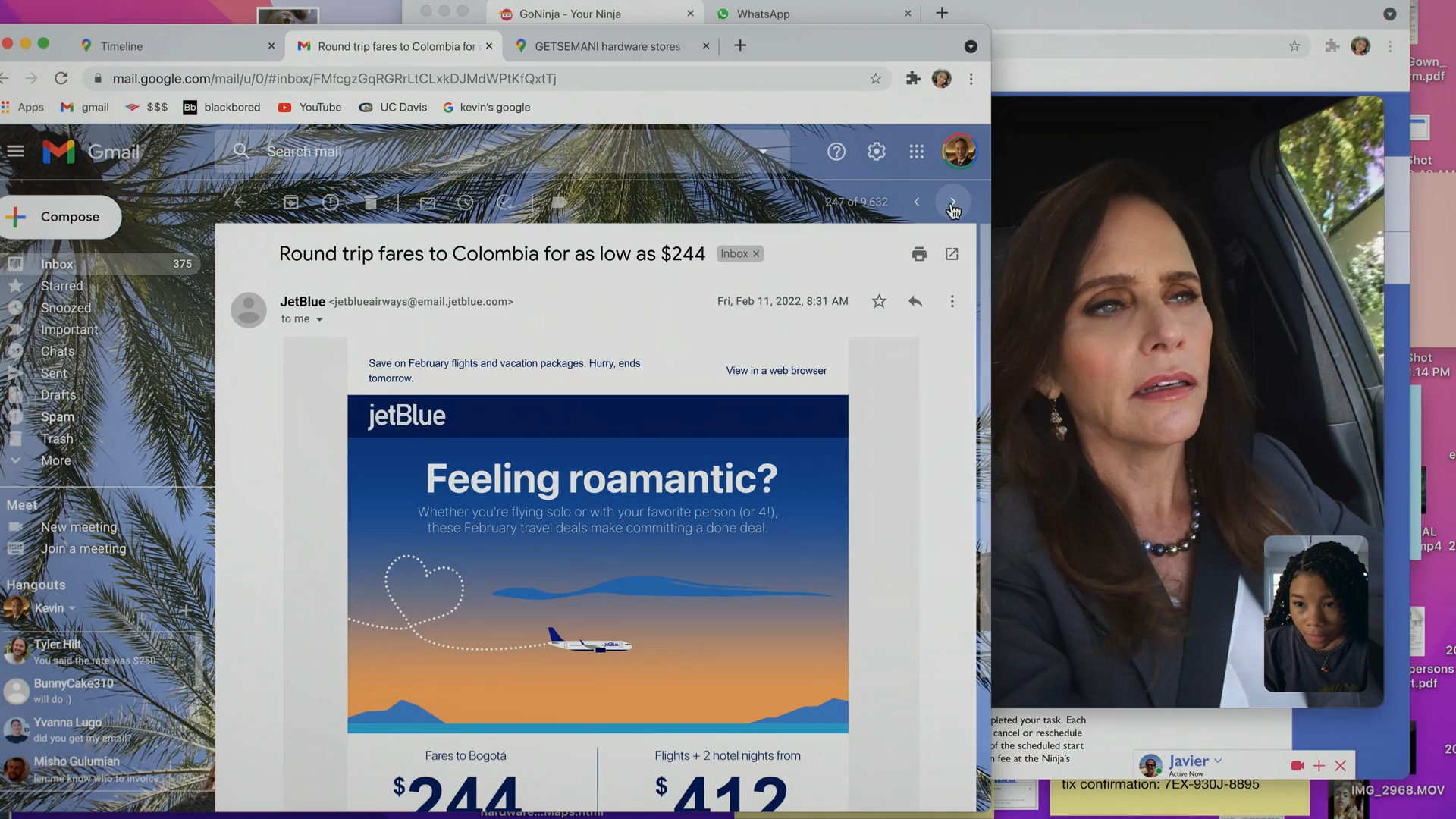The height and width of the screenshot is (819, 1456).
Task: Join a meeting link
Action: [x=83, y=549]
